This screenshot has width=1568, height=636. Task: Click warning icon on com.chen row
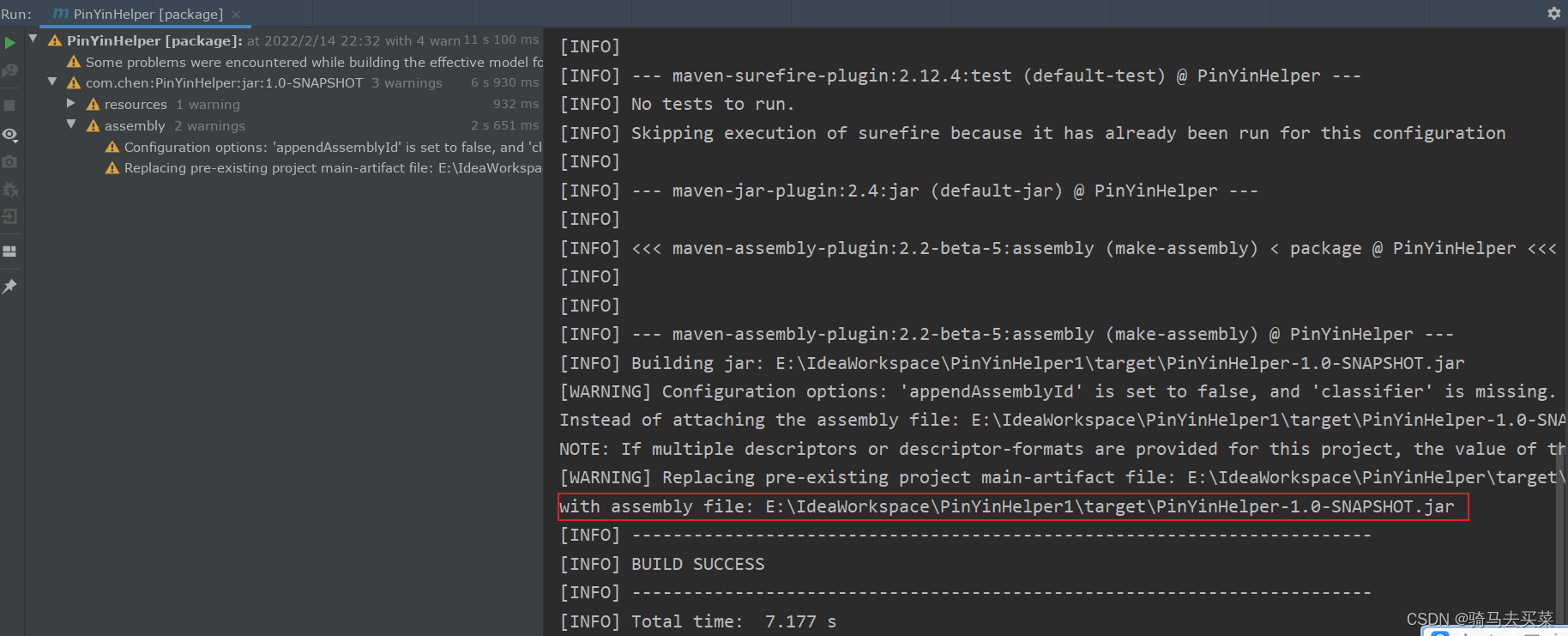[74, 82]
